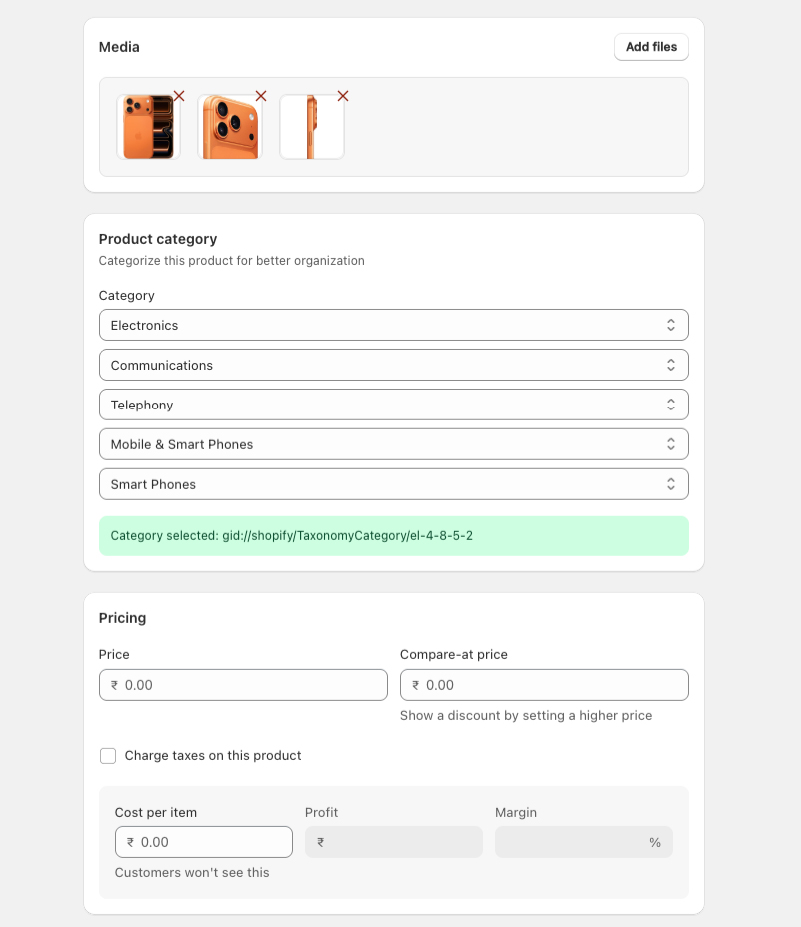Screen dimensions: 801x927
Task: Remove the third product image
Action: point(343,96)
